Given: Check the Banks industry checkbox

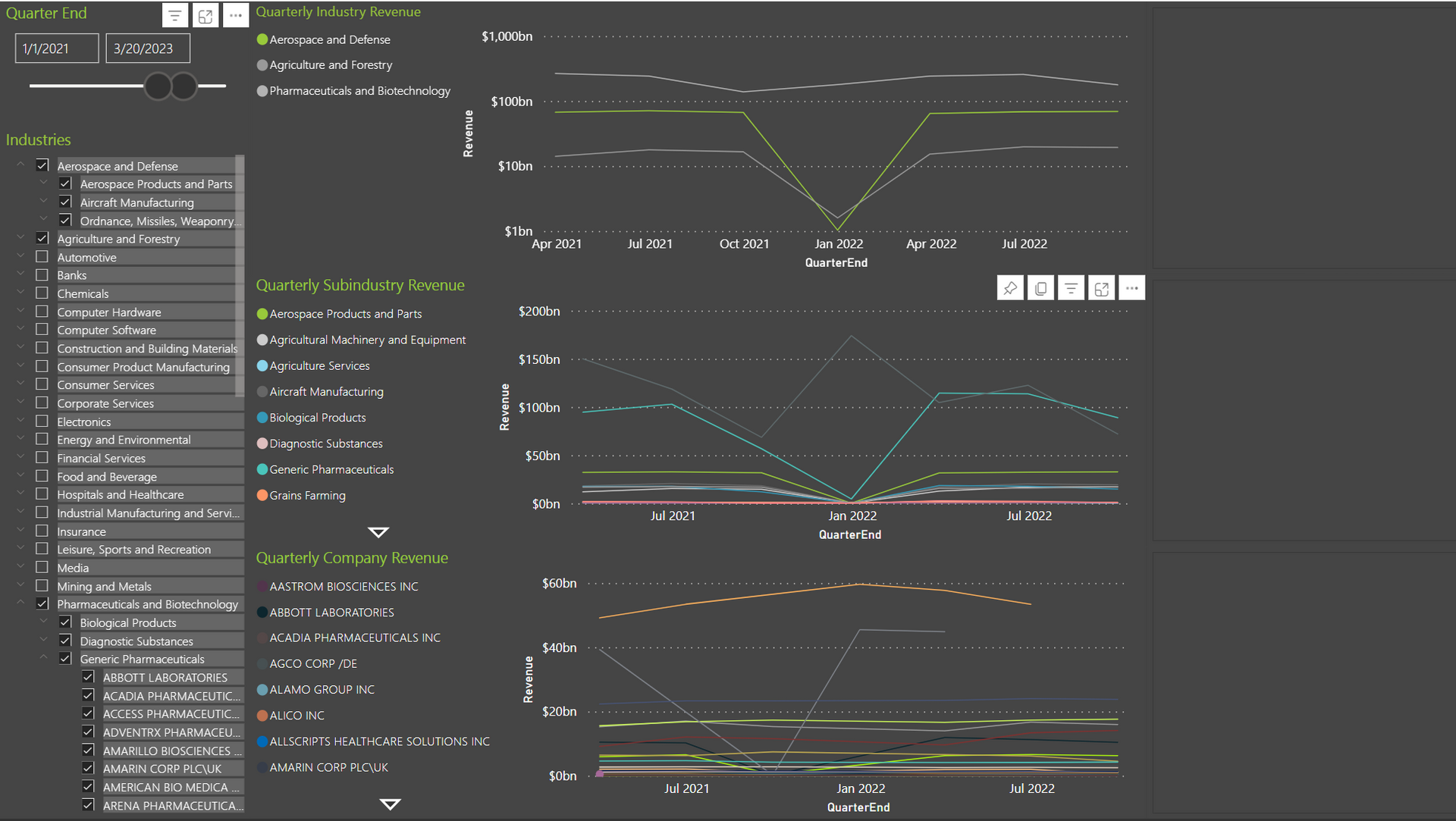Looking at the screenshot, I should point(42,275).
